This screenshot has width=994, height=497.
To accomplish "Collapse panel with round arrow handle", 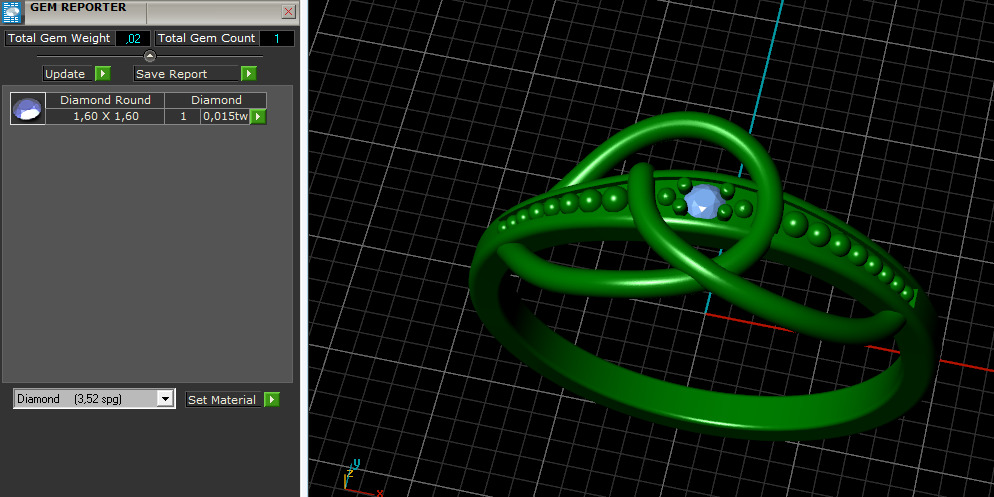I will [x=150, y=56].
